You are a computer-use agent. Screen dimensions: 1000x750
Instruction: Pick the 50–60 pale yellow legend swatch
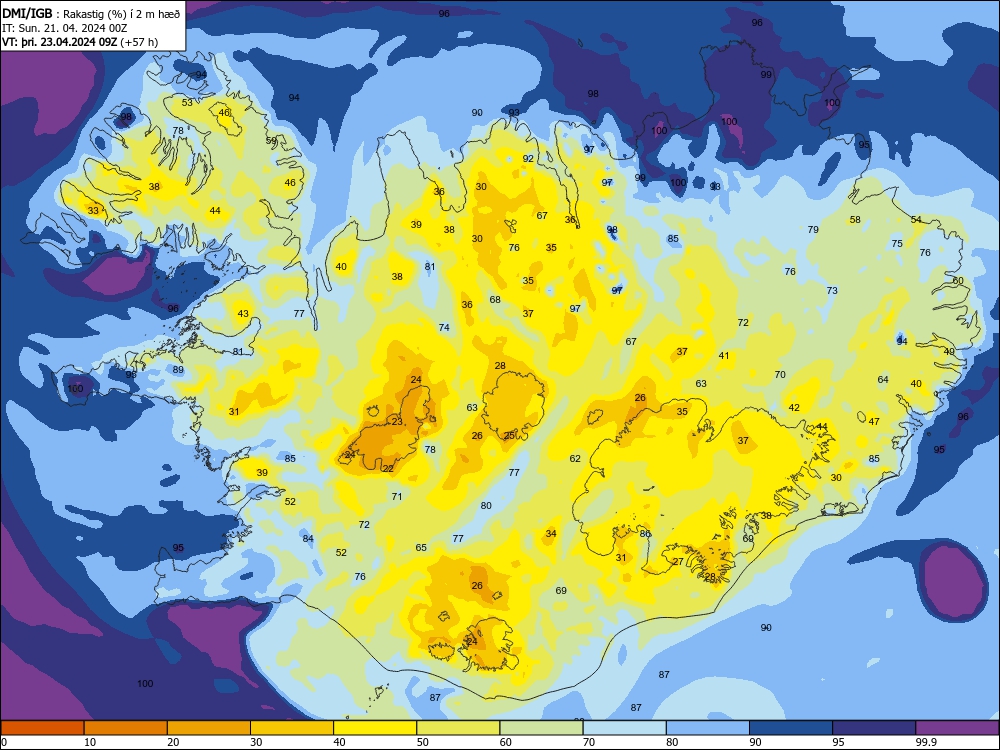[458, 728]
